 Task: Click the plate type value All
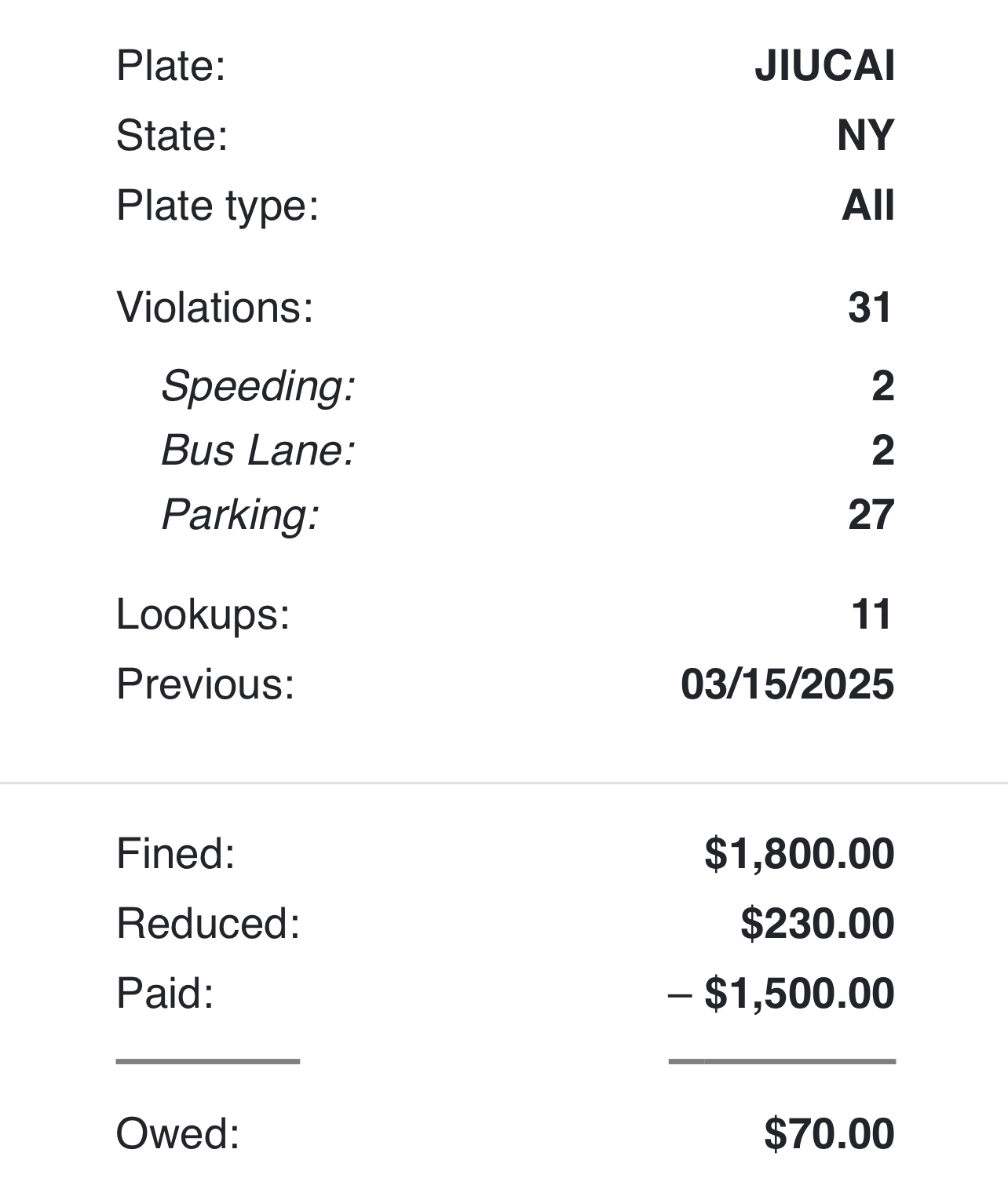click(x=867, y=206)
